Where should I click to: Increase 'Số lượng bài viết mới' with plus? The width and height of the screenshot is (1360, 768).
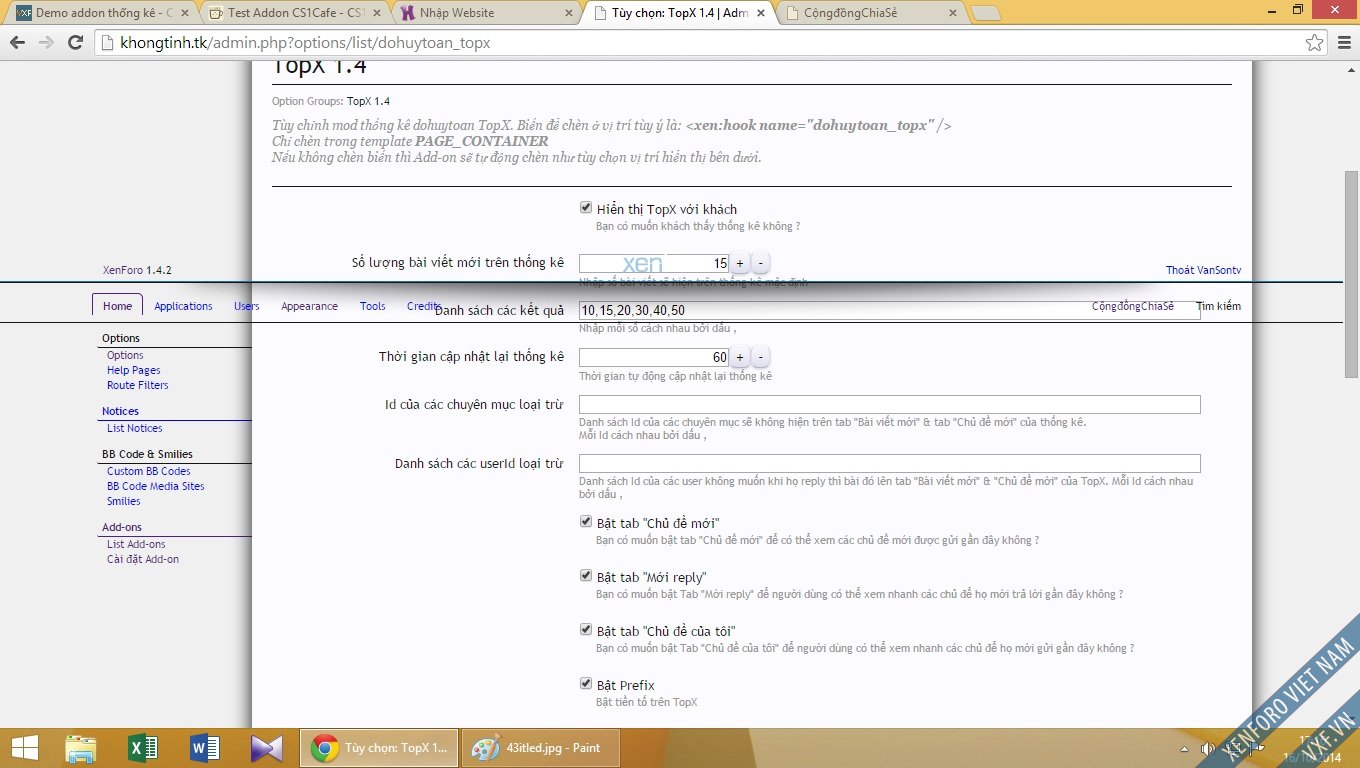click(740, 263)
